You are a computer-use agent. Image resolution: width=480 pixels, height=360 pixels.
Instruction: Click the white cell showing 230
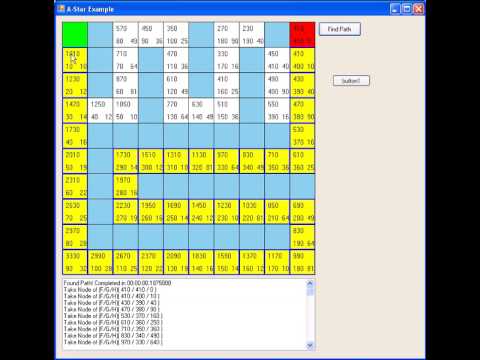252,35
